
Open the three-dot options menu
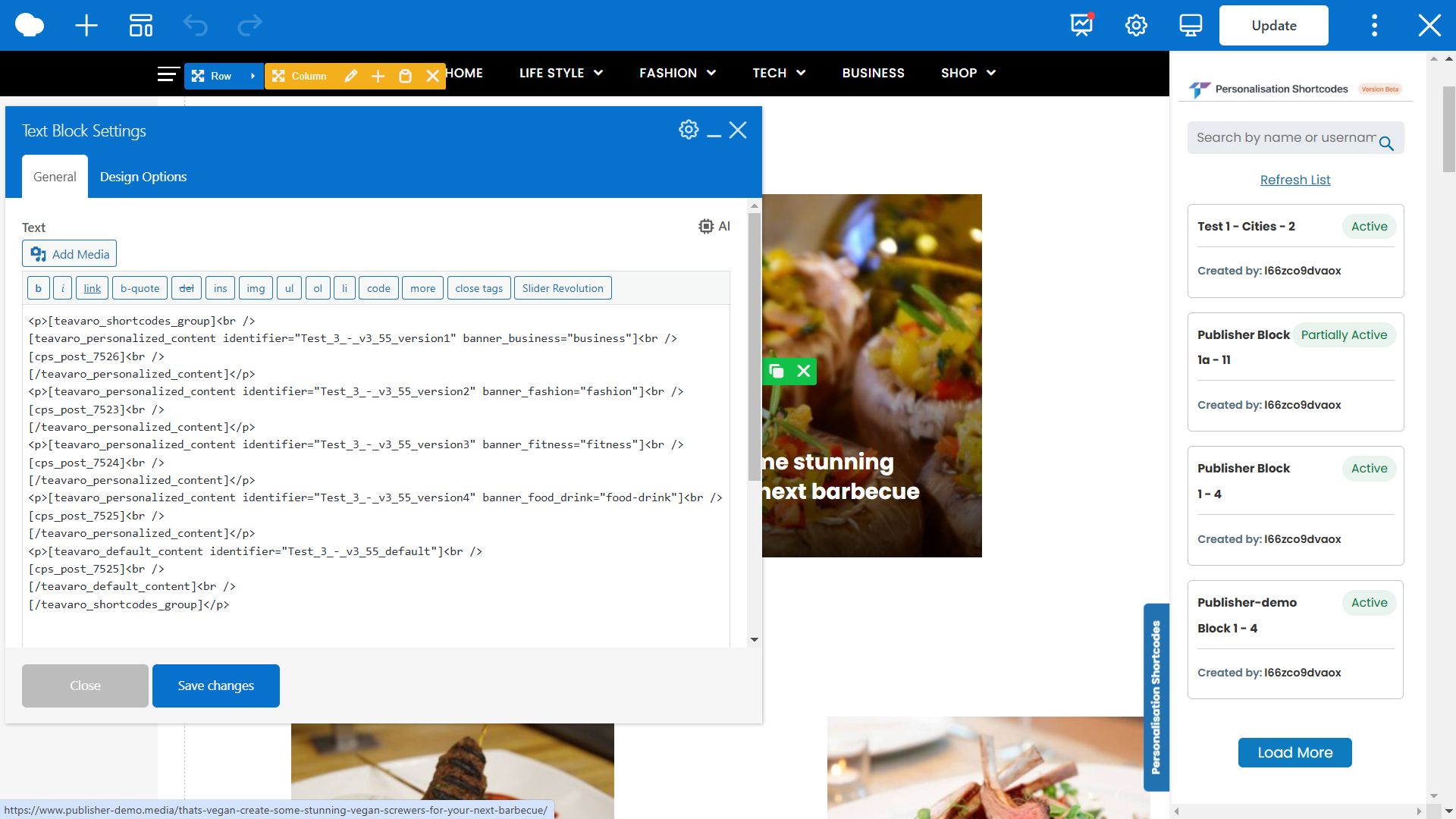[1374, 26]
